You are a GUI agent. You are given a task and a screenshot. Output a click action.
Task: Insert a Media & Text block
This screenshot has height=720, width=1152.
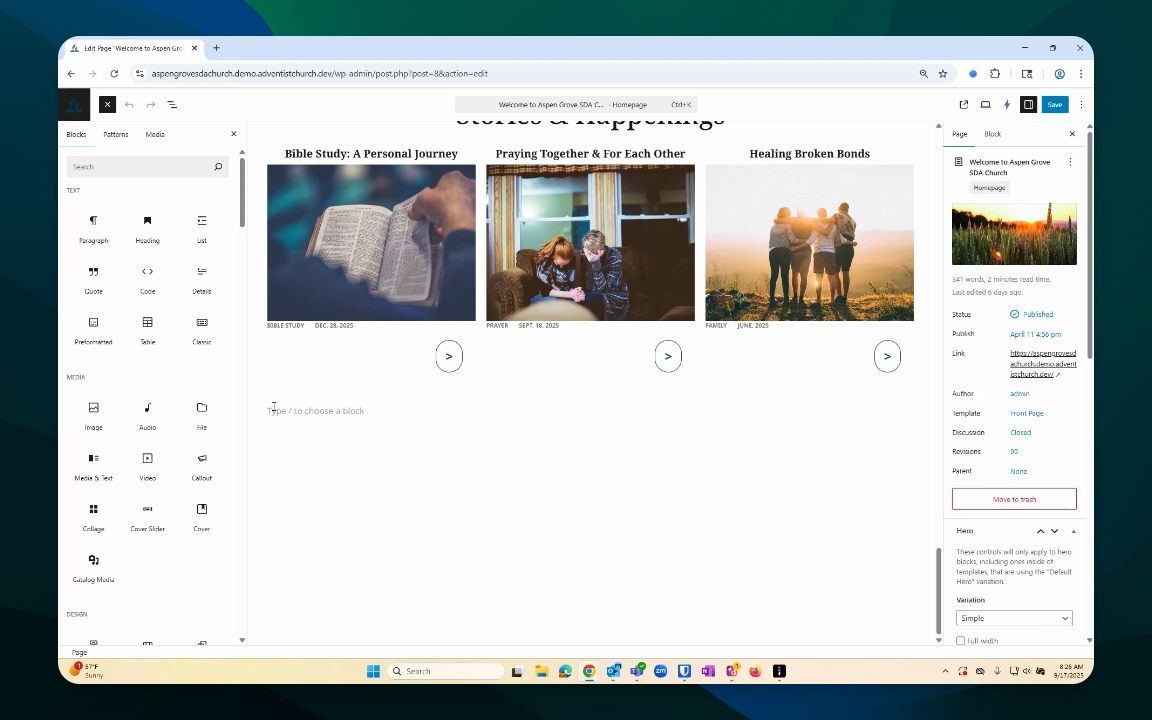(93, 464)
